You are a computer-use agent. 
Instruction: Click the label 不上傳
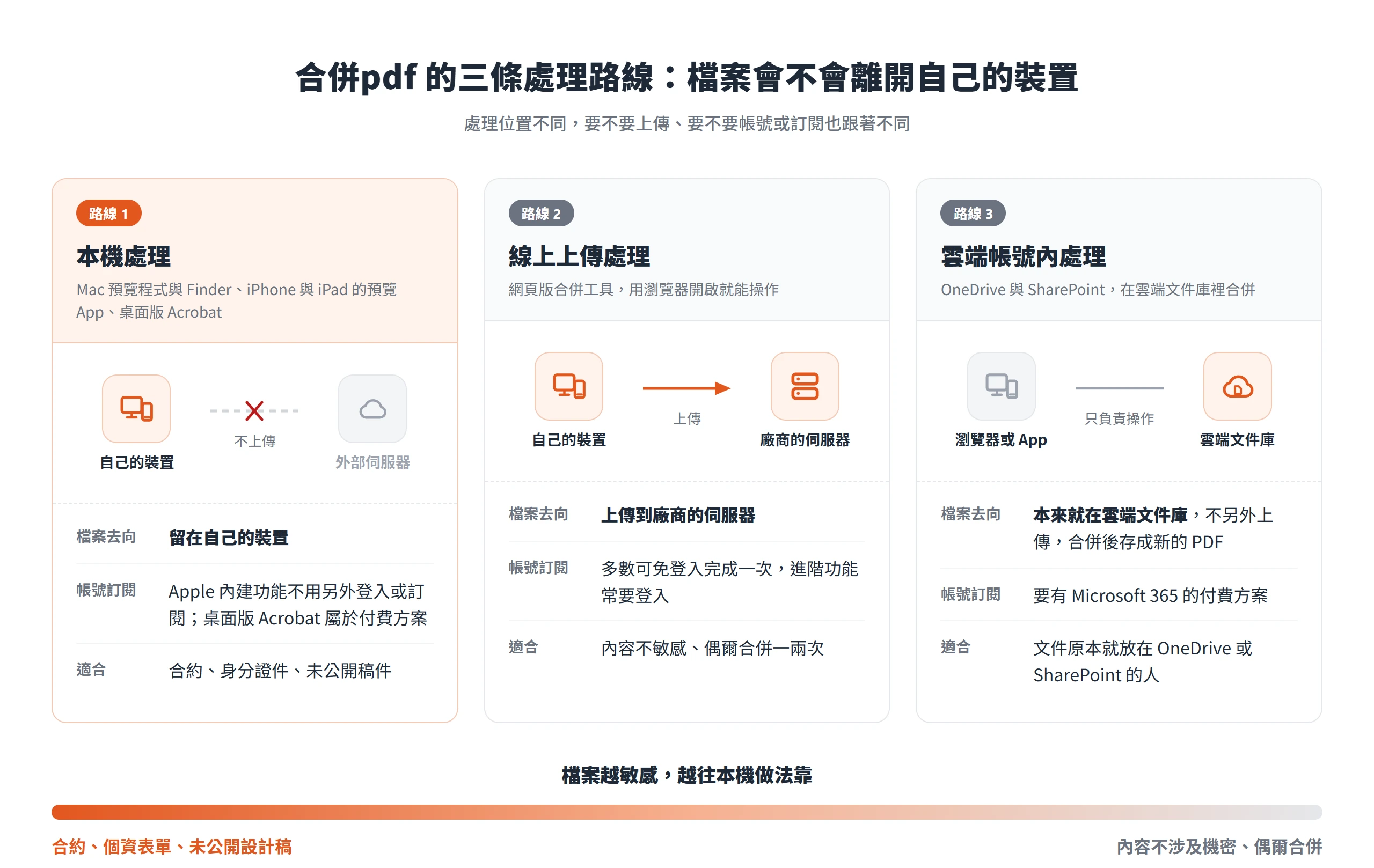coord(254,441)
